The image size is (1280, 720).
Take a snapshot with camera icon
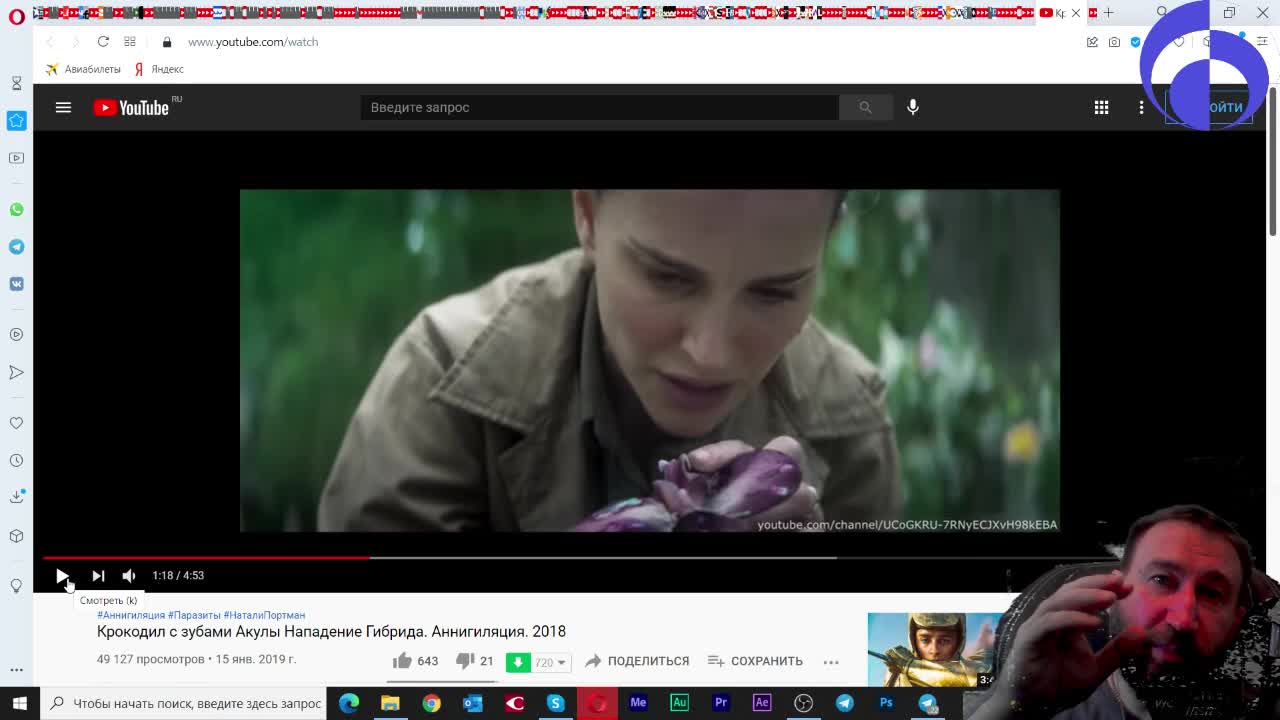(x=1114, y=42)
